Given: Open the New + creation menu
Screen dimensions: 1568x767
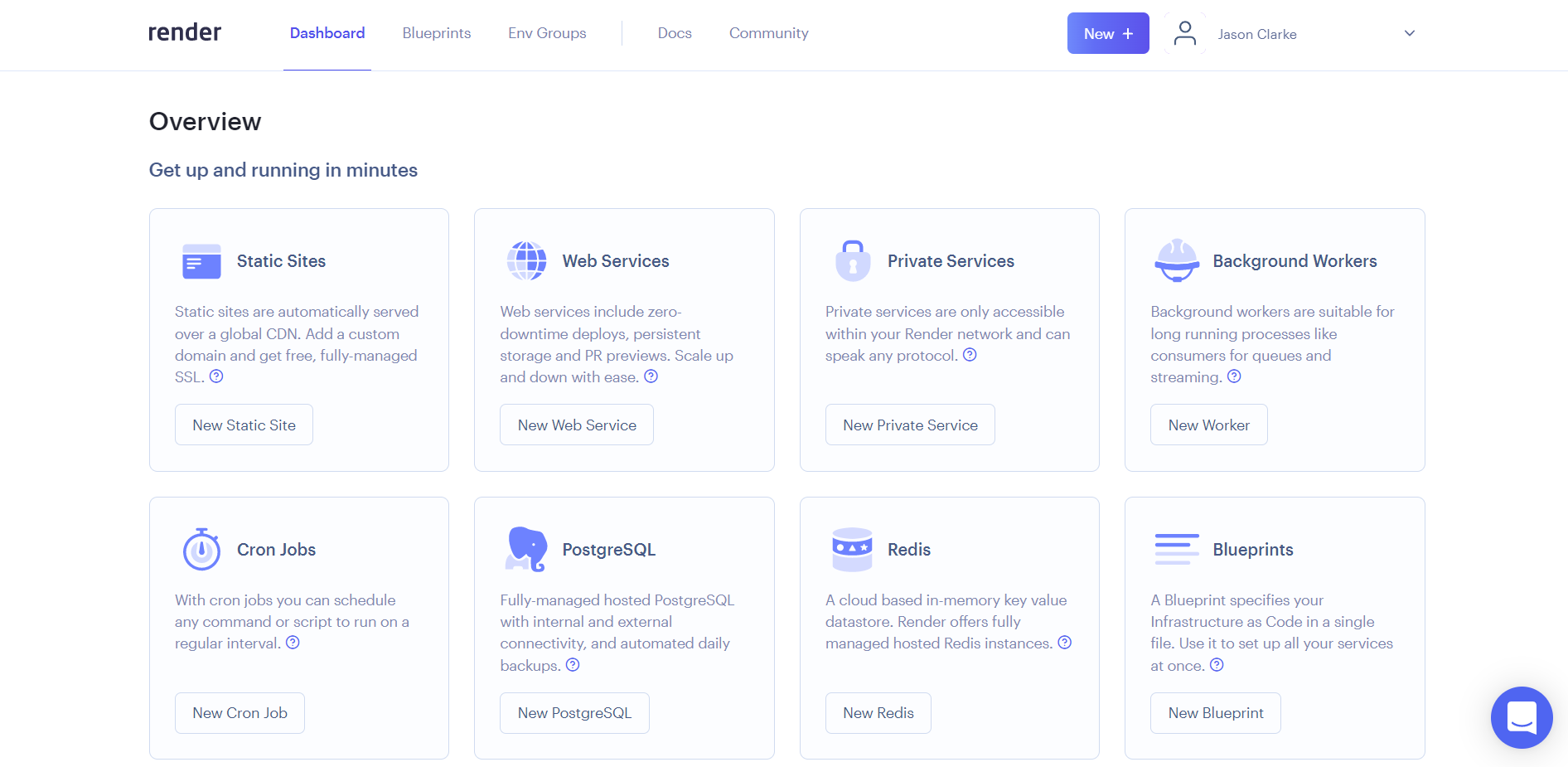Looking at the screenshot, I should pyautogui.click(x=1107, y=34).
